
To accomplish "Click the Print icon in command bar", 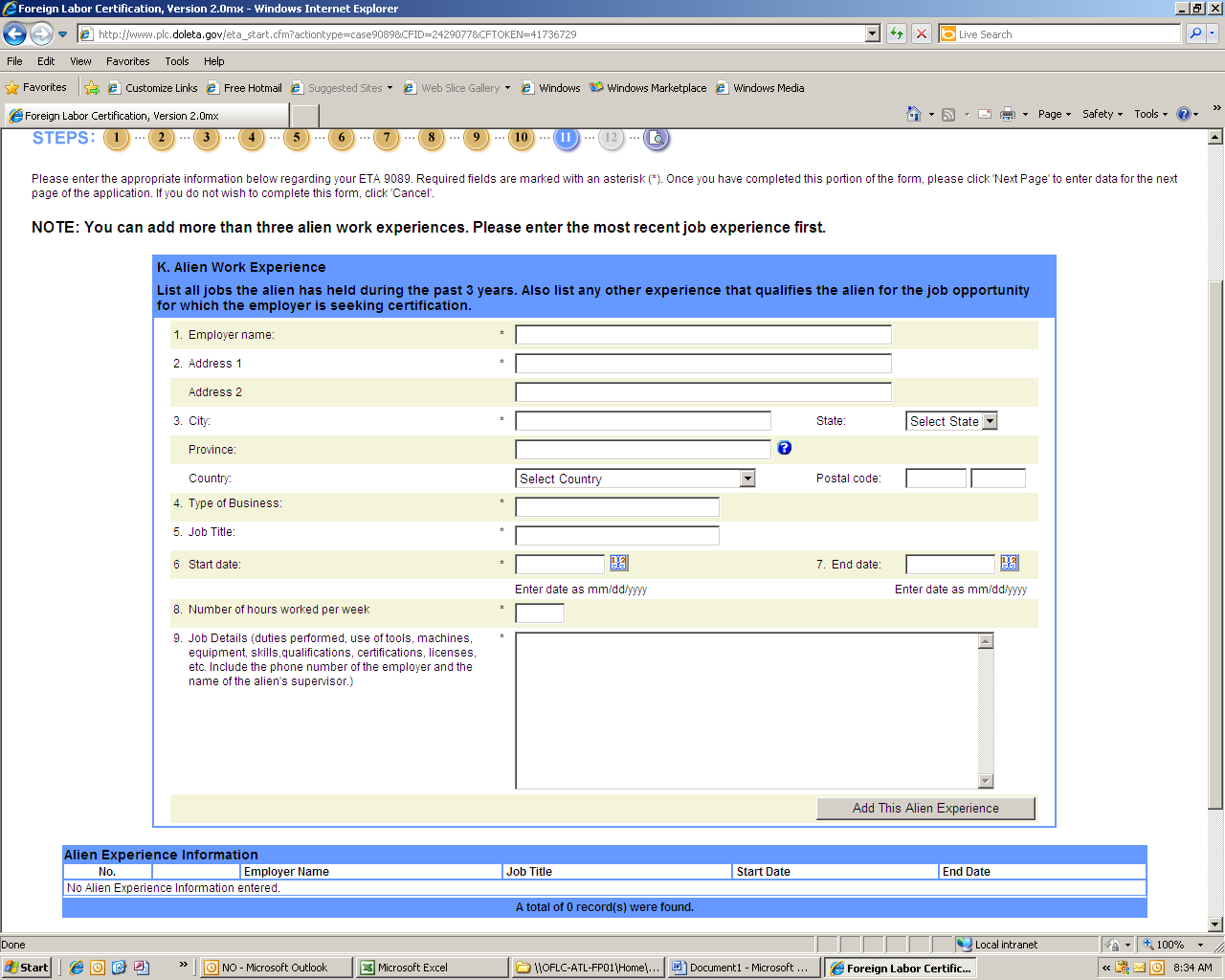I will pyautogui.click(x=1008, y=114).
